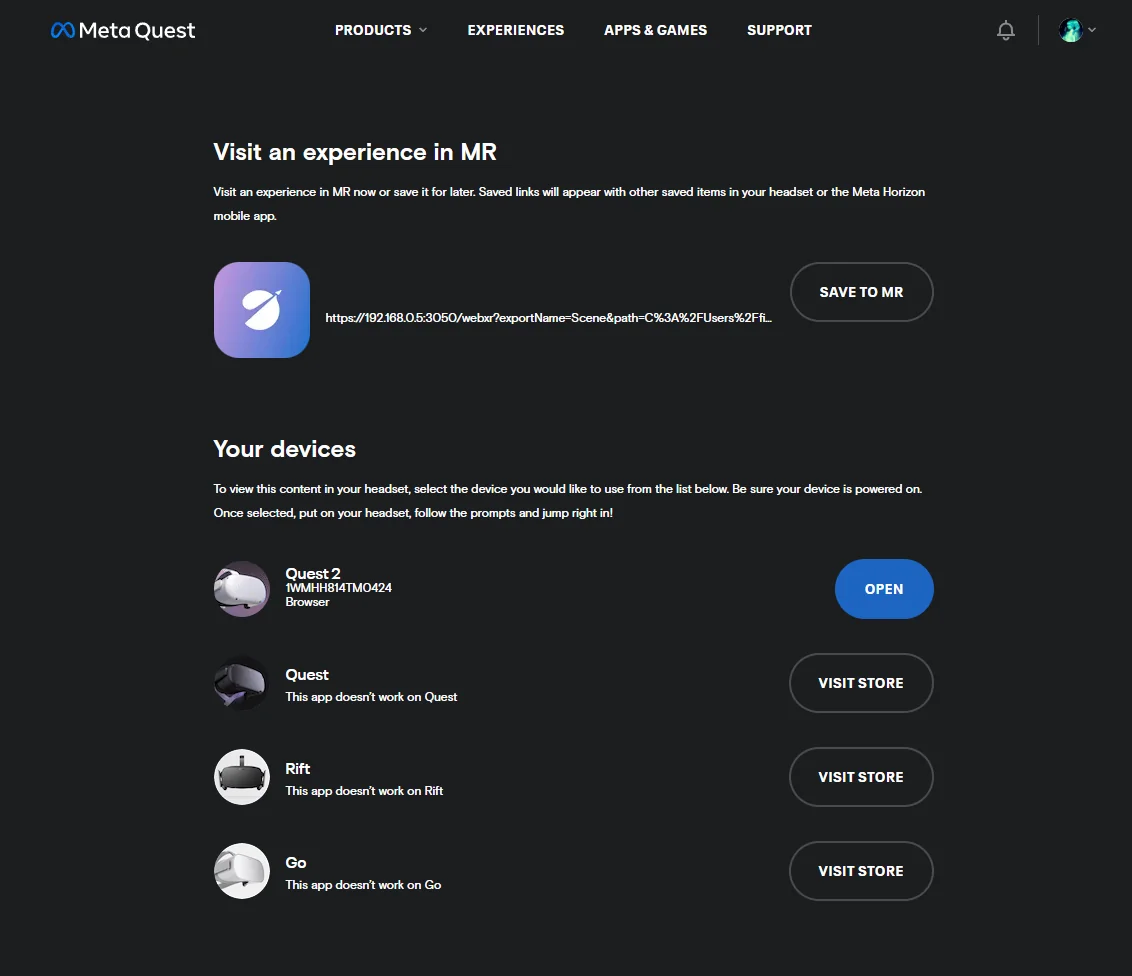Click the purple rocket app icon

pyautogui.click(x=262, y=310)
